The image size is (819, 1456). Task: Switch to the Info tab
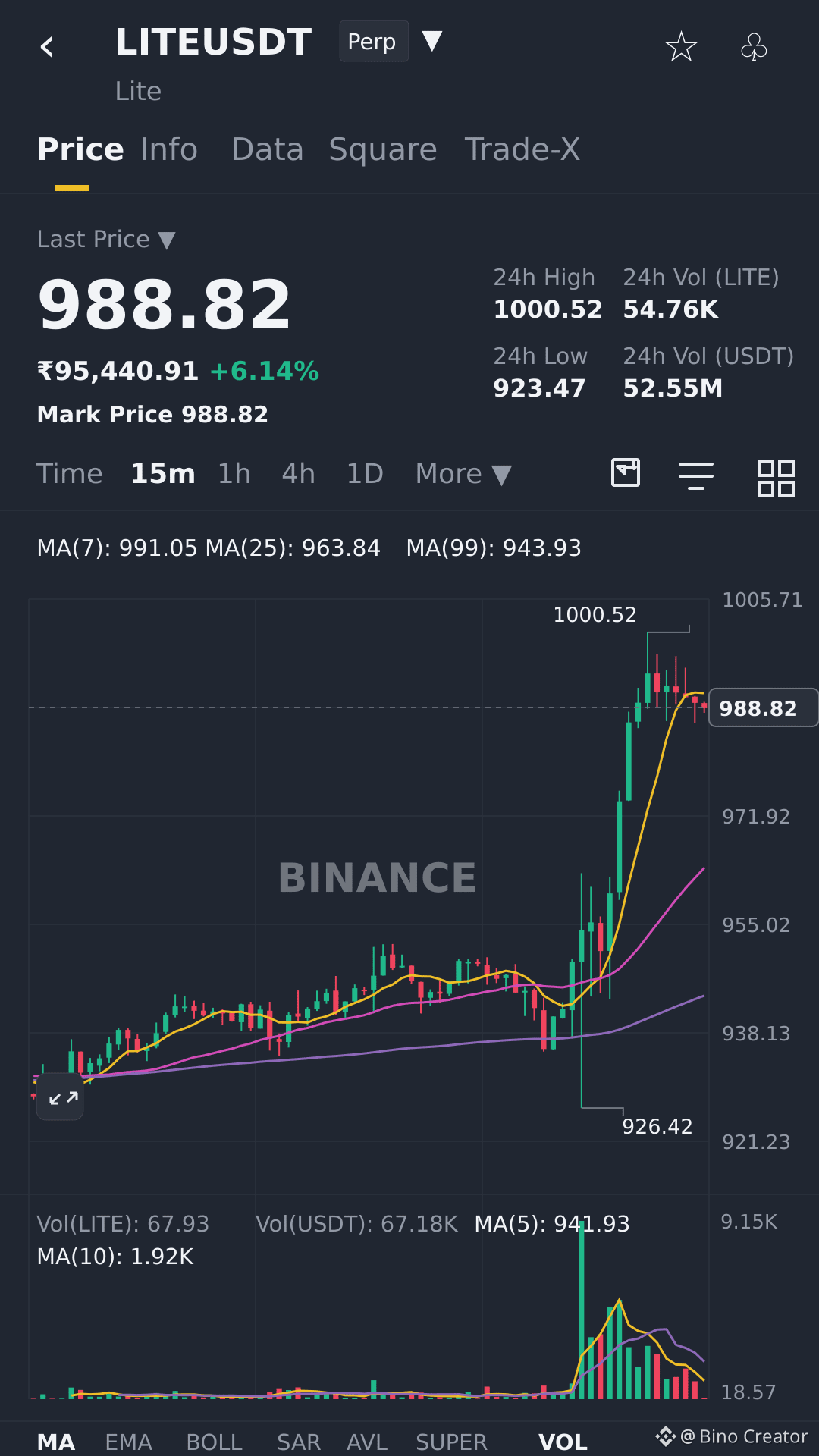click(x=169, y=149)
